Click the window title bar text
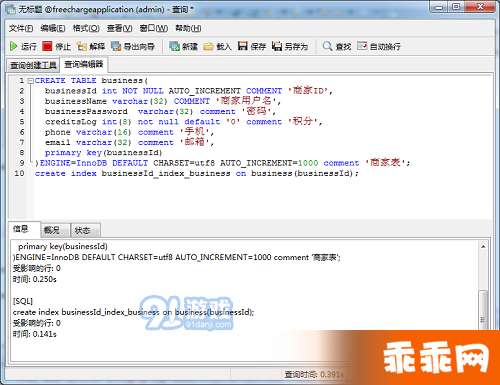 pos(106,9)
